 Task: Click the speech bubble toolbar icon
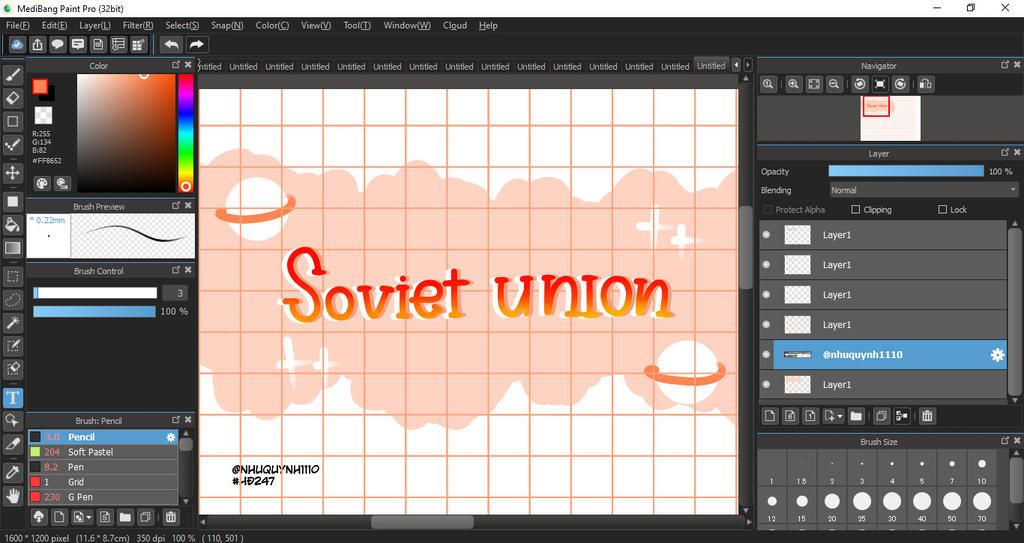(57, 44)
